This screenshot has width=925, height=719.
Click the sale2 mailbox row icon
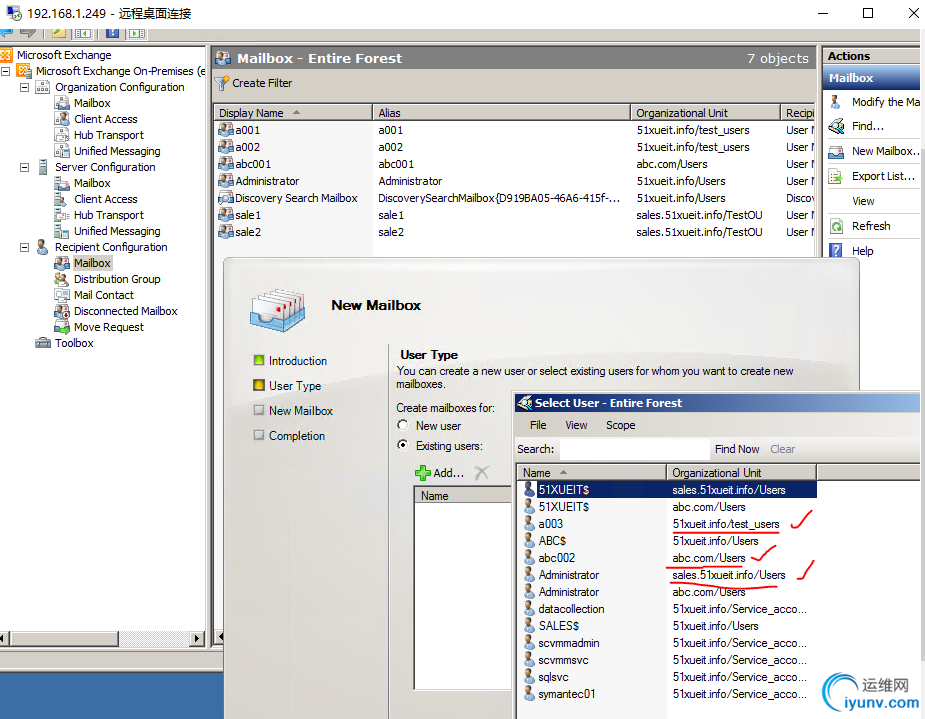tap(225, 232)
